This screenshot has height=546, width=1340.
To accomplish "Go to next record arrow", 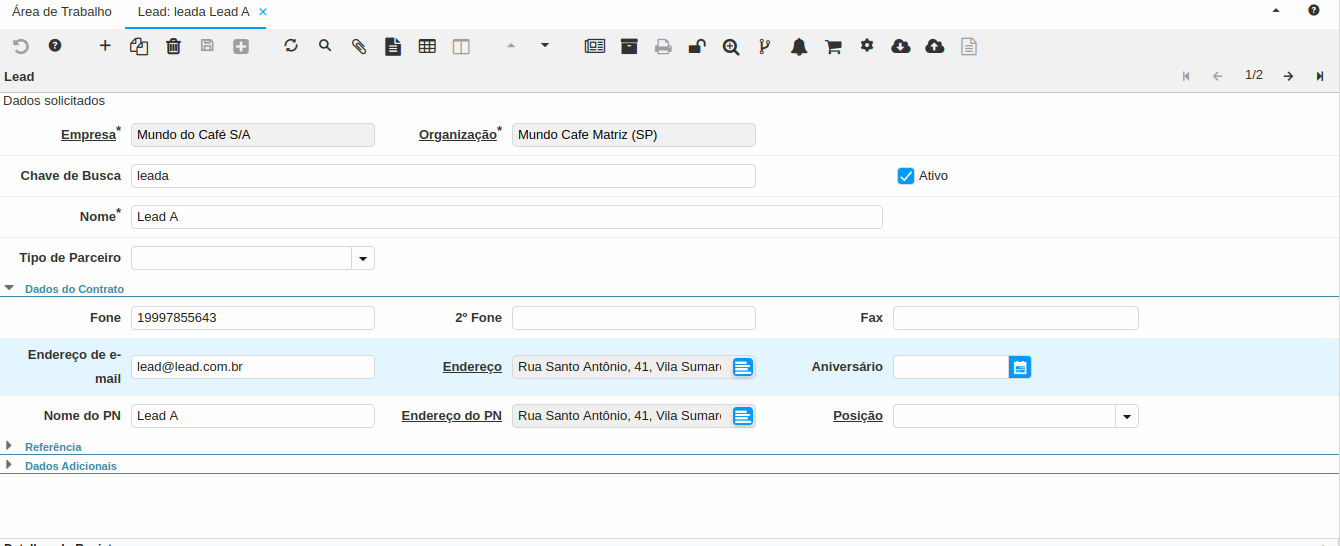I will point(1288,76).
